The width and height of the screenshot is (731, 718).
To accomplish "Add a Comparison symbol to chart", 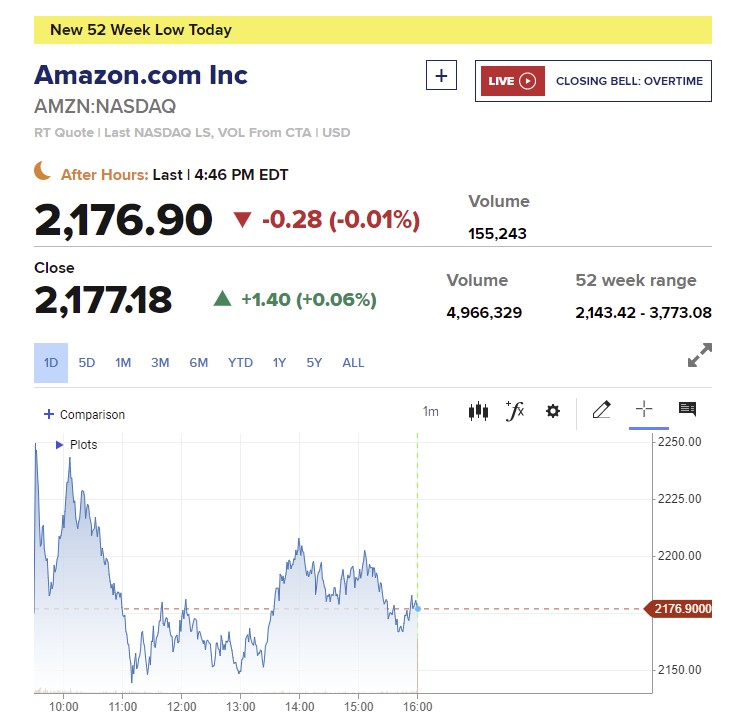I will tap(84, 414).
